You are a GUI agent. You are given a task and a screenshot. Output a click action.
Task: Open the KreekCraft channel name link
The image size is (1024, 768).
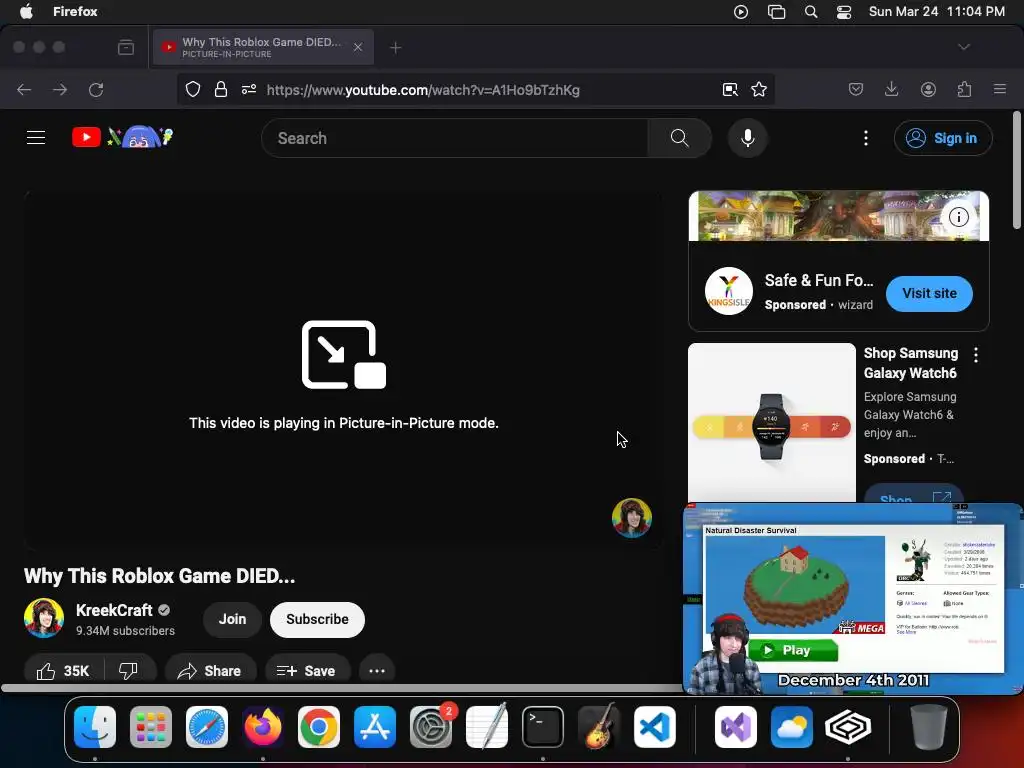point(114,610)
